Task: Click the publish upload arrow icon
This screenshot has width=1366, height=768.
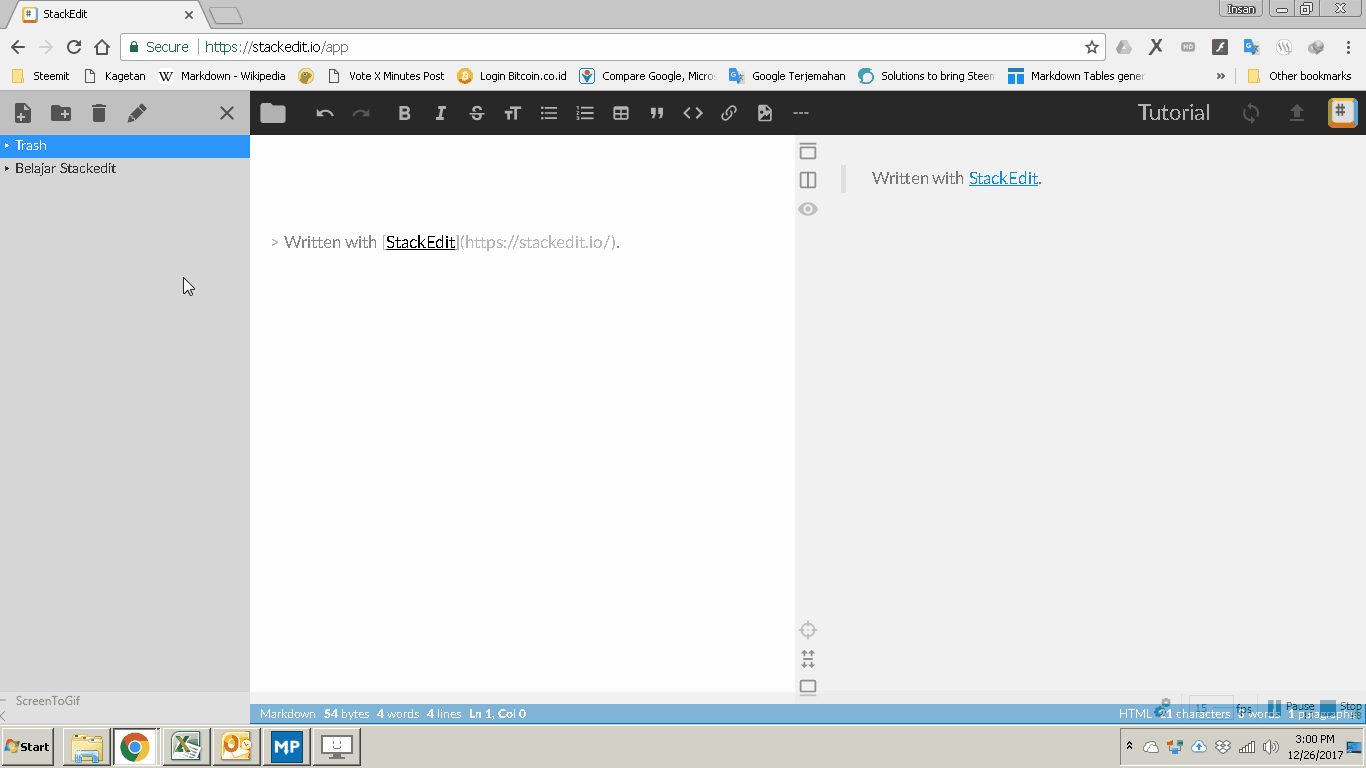Action: [x=1297, y=113]
